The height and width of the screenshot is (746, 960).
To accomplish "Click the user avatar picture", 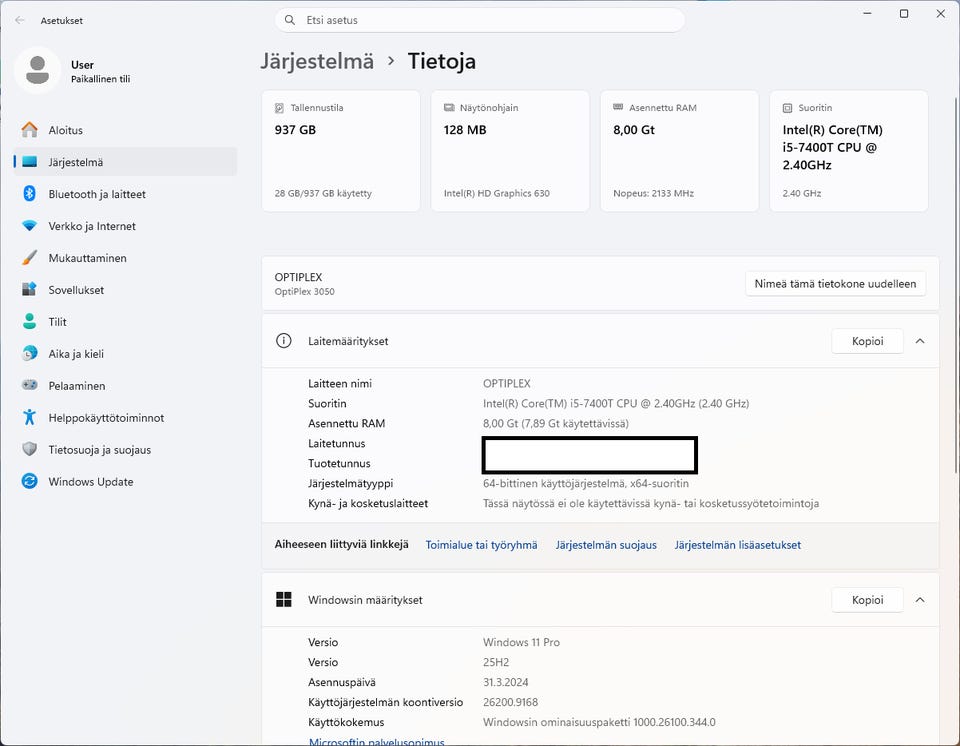I will pos(37,70).
